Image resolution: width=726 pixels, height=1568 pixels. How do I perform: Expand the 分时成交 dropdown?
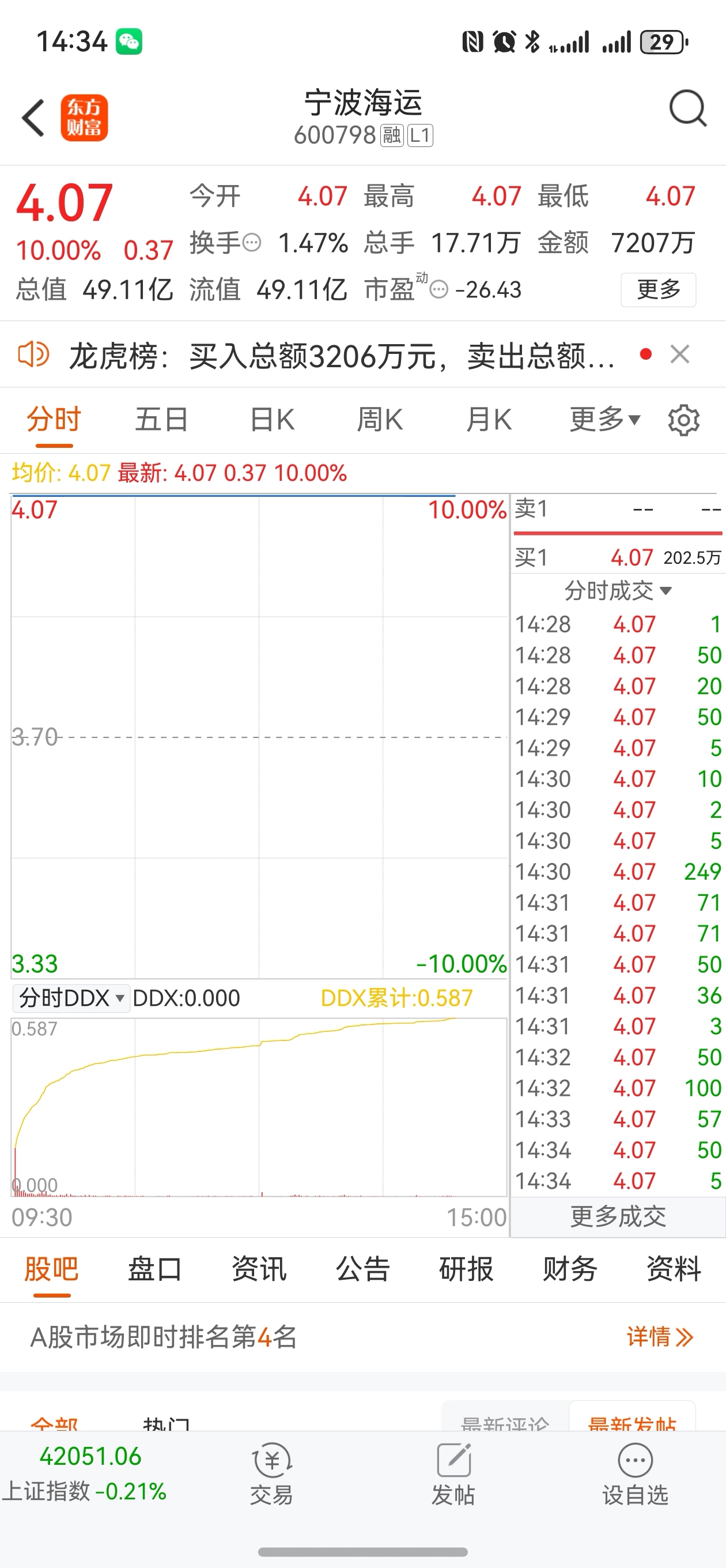[618, 590]
